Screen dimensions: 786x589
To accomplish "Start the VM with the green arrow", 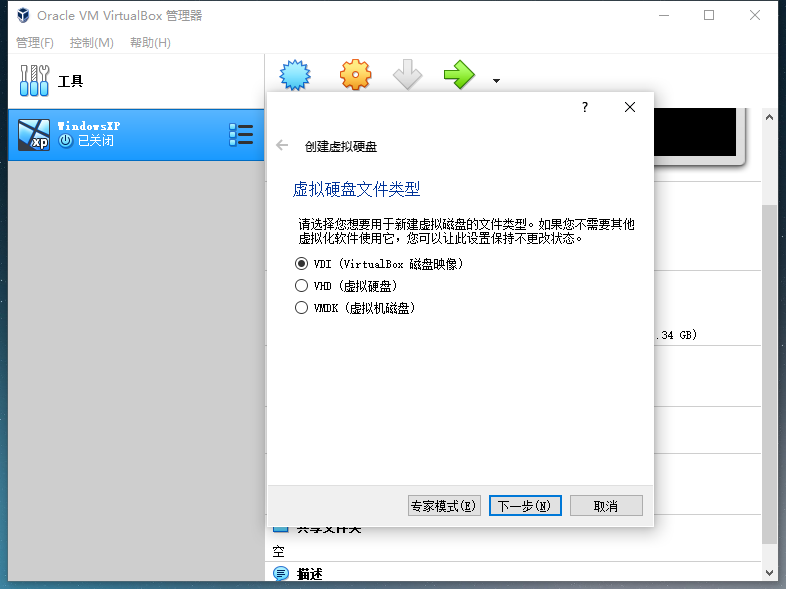I will pyautogui.click(x=459, y=75).
